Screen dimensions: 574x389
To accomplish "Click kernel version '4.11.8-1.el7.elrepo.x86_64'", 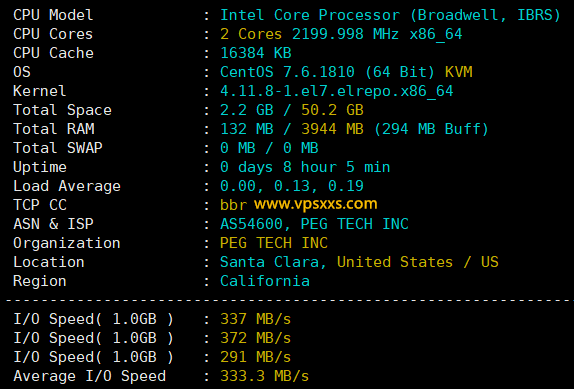I will tap(337, 91).
